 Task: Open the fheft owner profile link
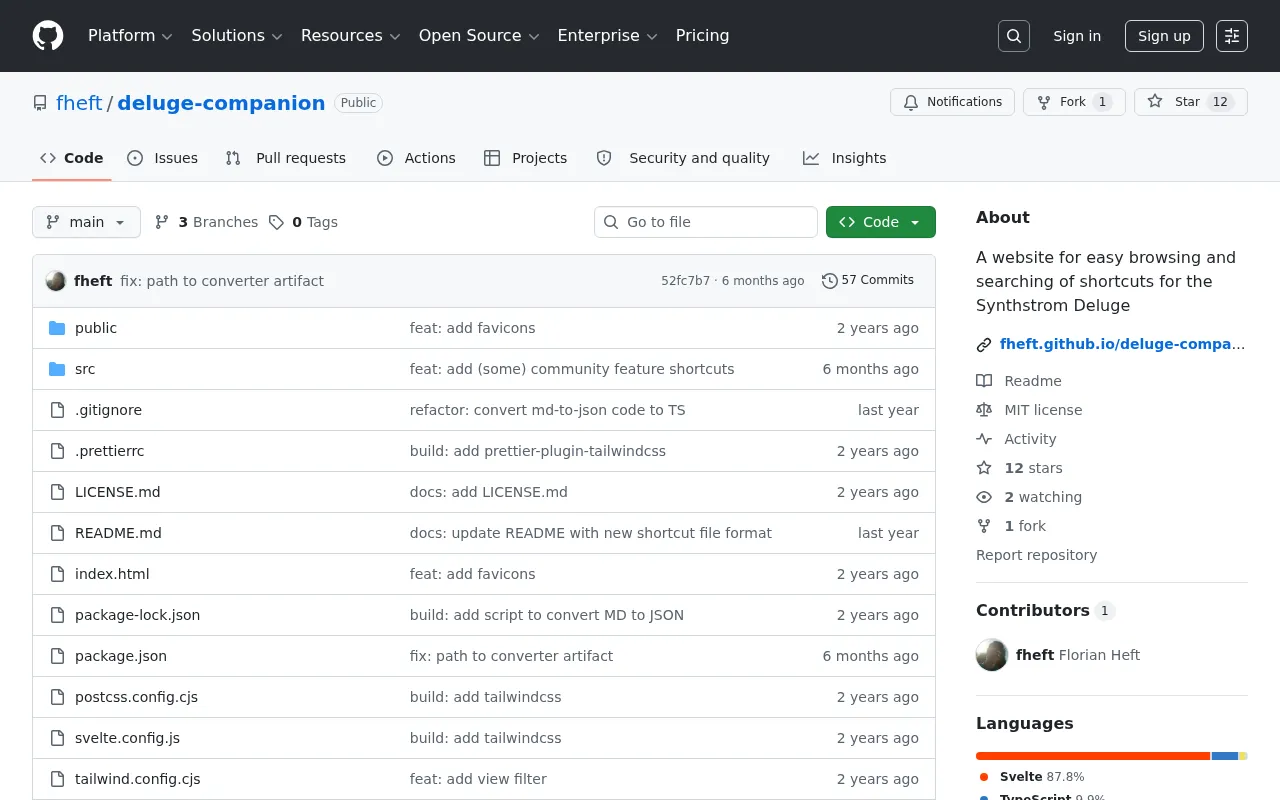click(x=79, y=103)
